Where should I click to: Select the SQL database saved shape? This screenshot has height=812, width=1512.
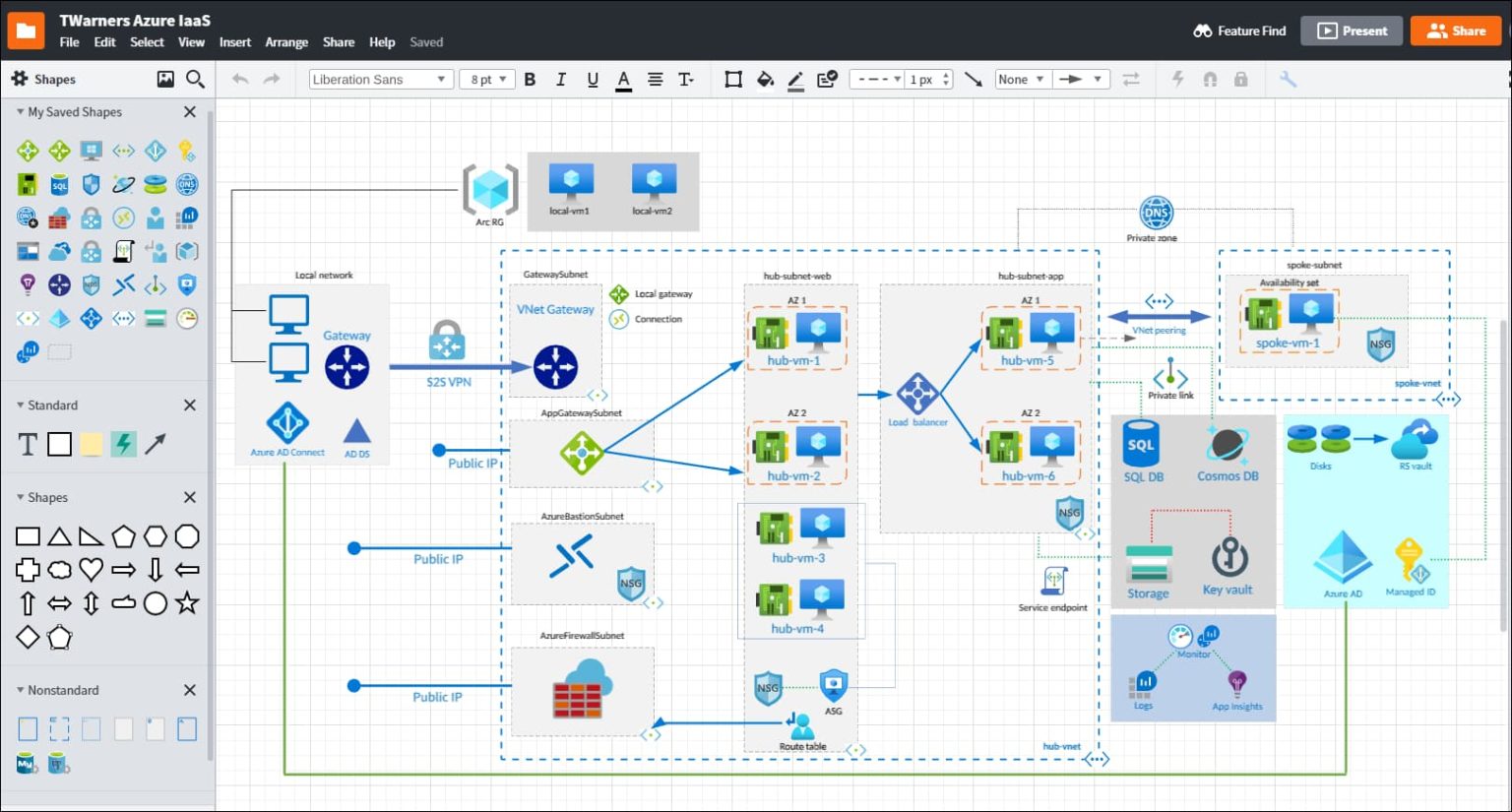pos(59,184)
